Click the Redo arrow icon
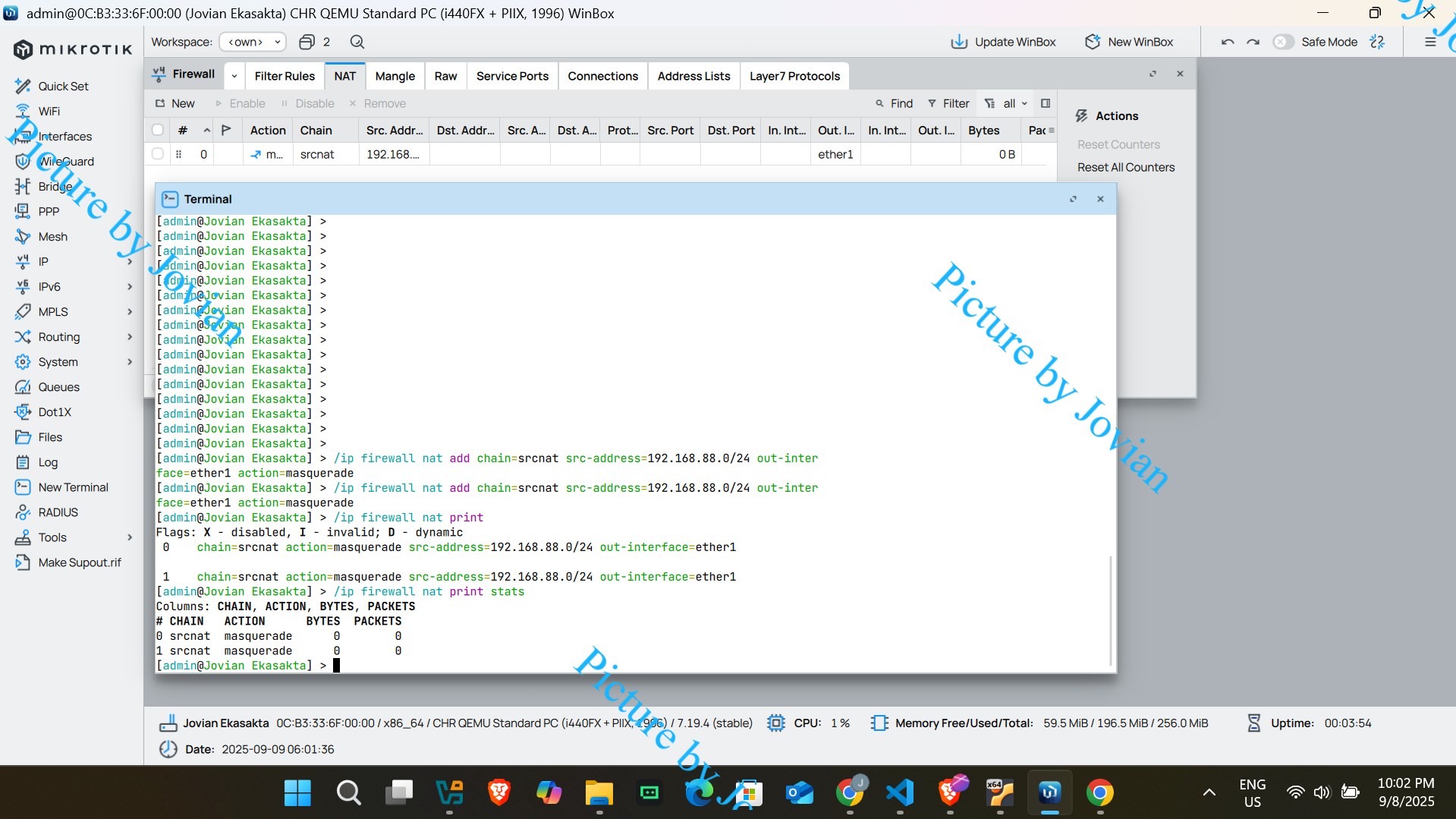1456x819 pixels. (x=1253, y=42)
